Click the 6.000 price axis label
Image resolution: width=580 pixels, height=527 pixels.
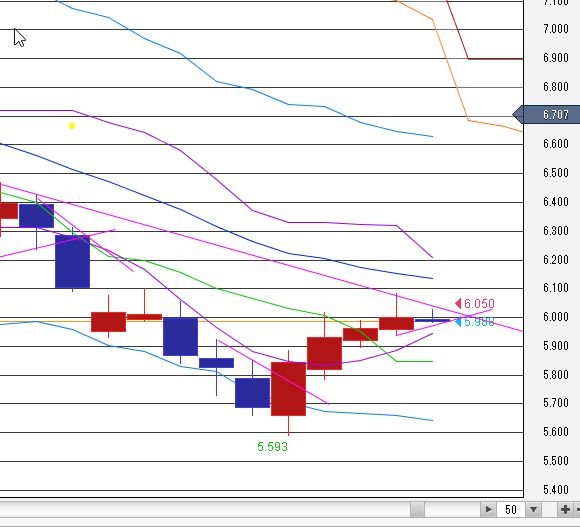tap(556, 317)
